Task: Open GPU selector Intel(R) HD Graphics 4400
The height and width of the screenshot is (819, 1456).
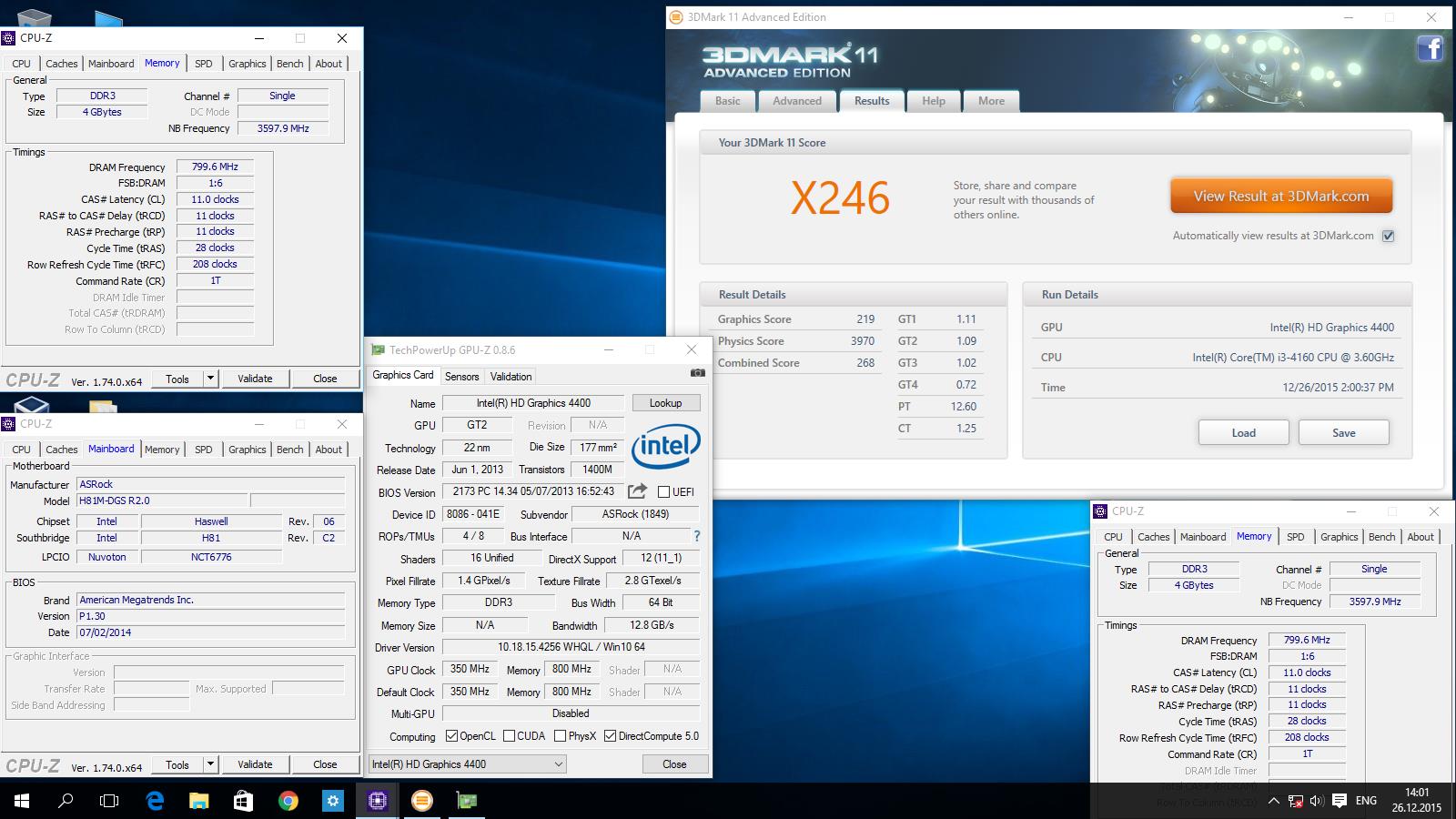Action: pos(468,764)
